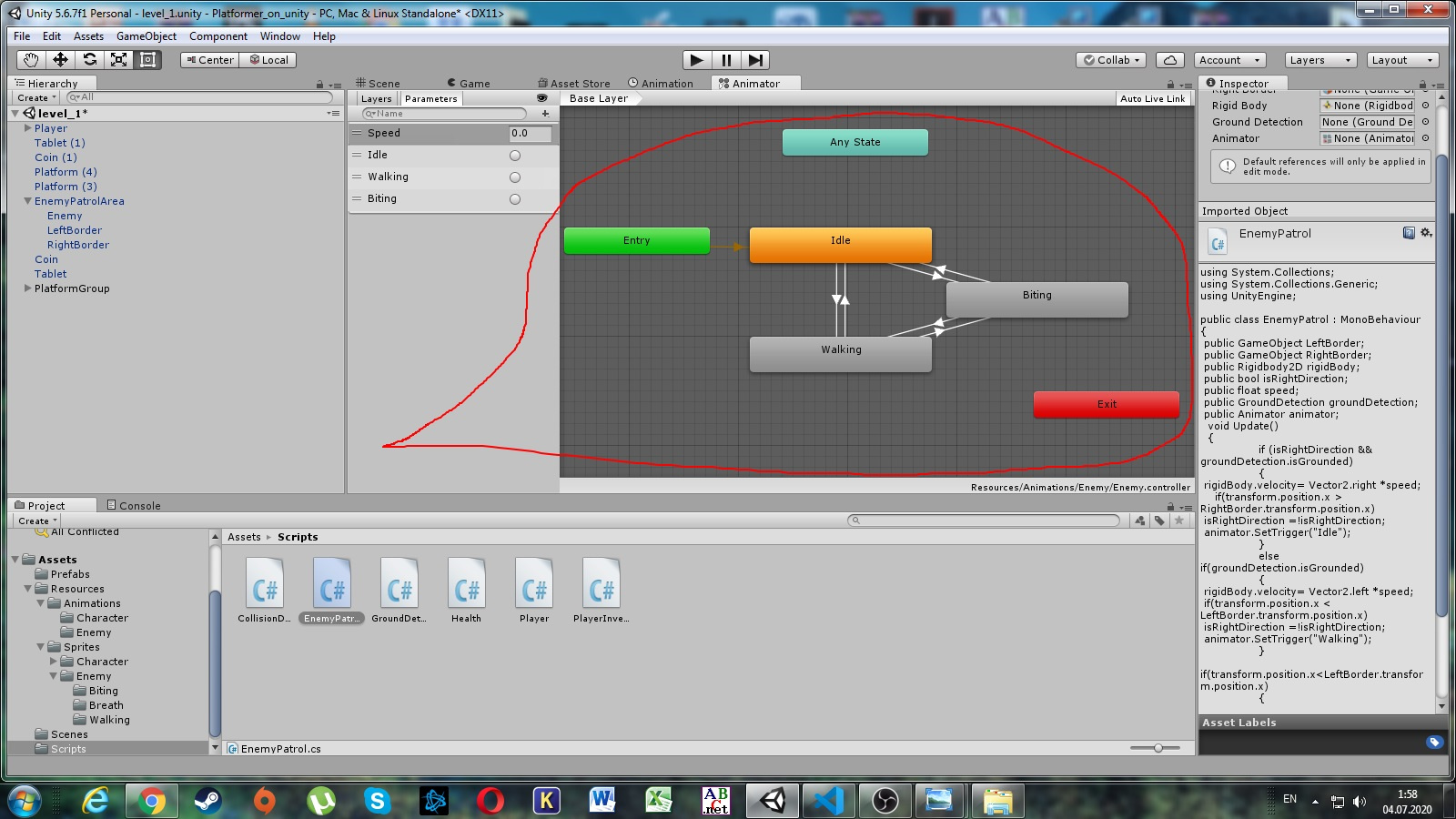The height and width of the screenshot is (819, 1456).
Task: Select the Move tool
Action: tap(60, 60)
